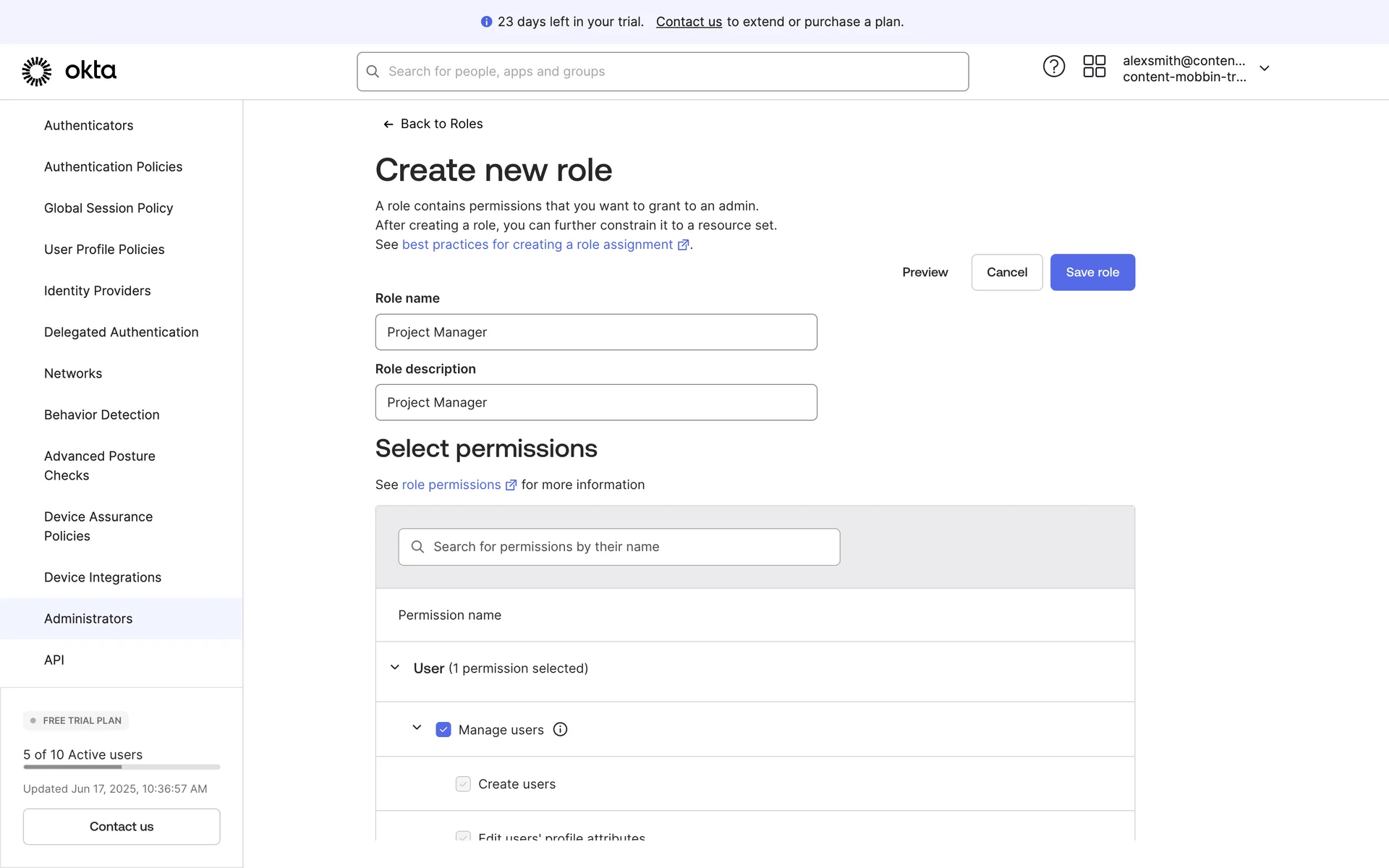Toggle the Create users checkbox

[463, 784]
